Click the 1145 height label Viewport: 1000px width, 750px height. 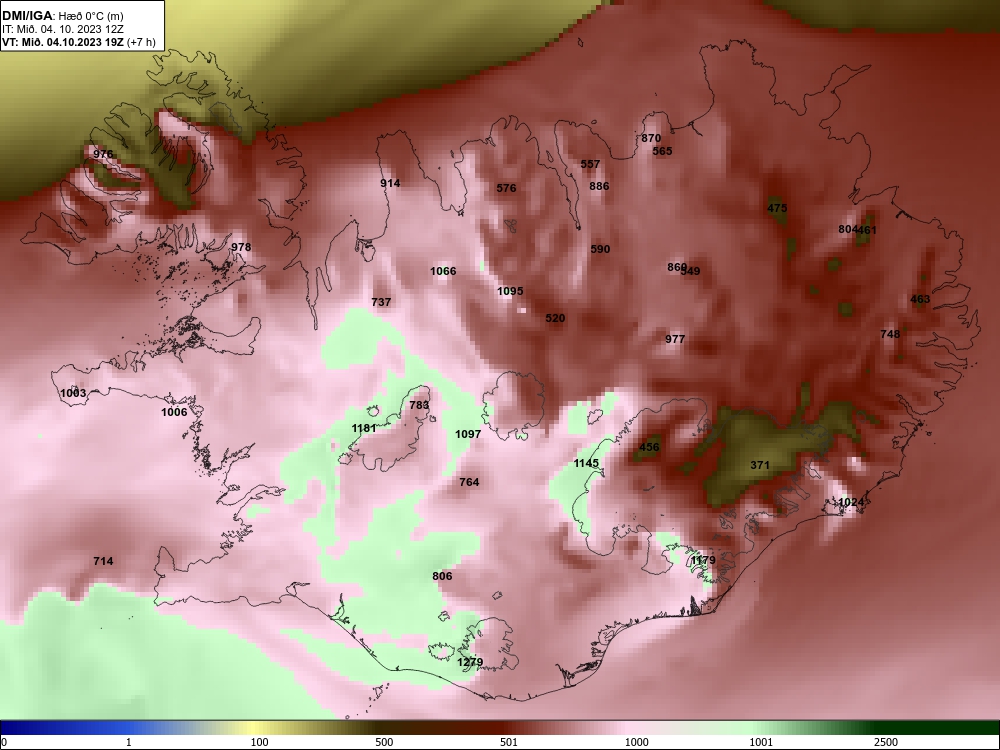tap(586, 463)
